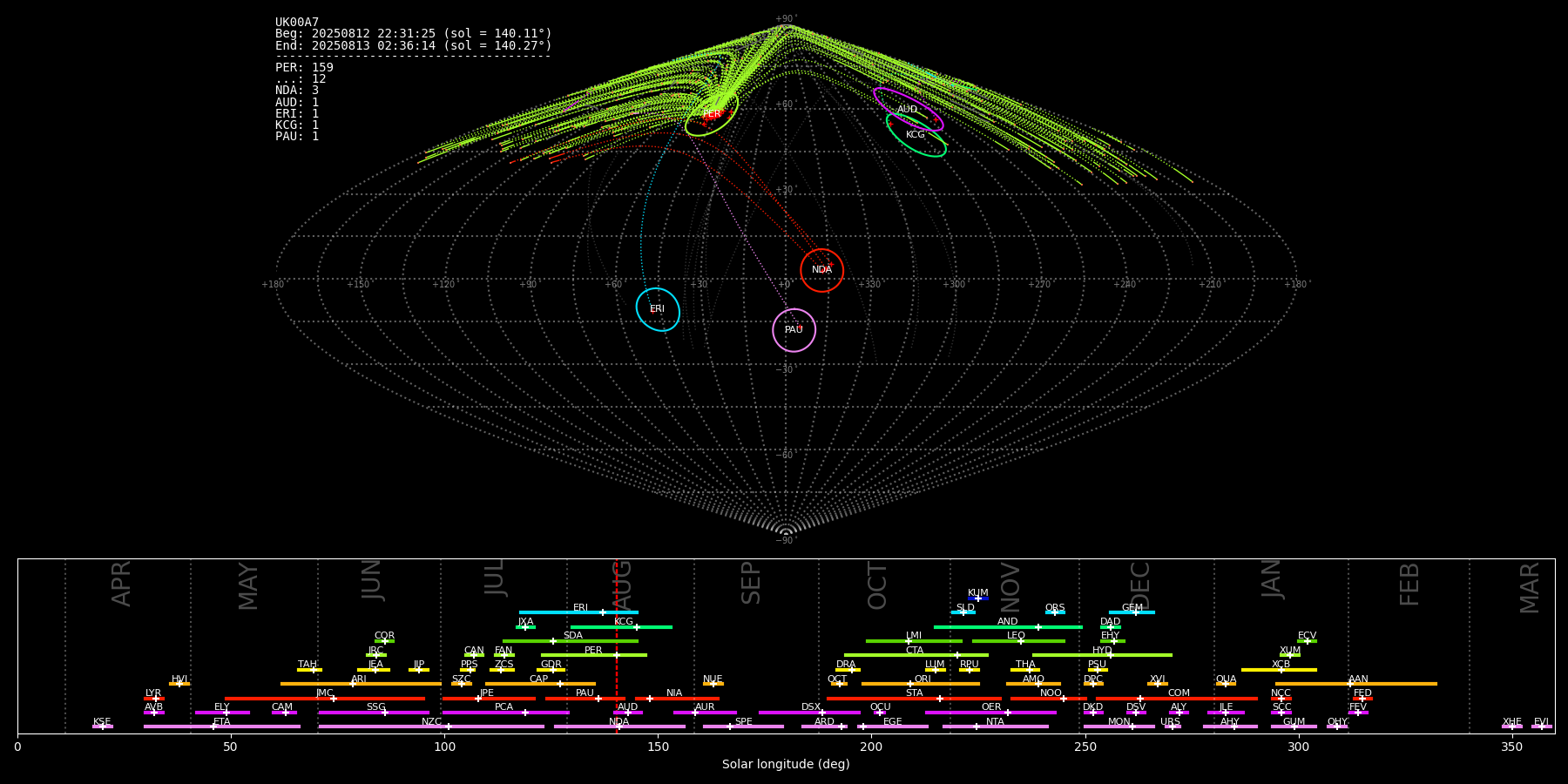Click the JAN month label in the timeline
Screen dimensions: 1568x784
point(1272,579)
